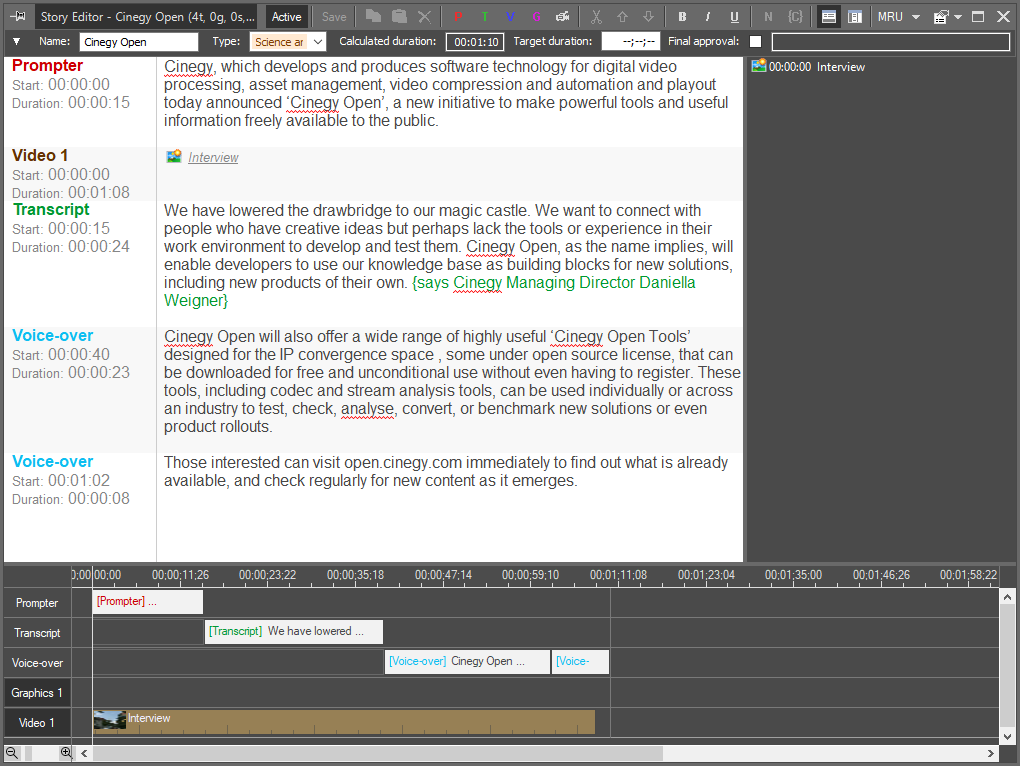This screenshot has height=766, width=1020.
Task: Click the Prompter heading in the script
Action: coord(47,66)
